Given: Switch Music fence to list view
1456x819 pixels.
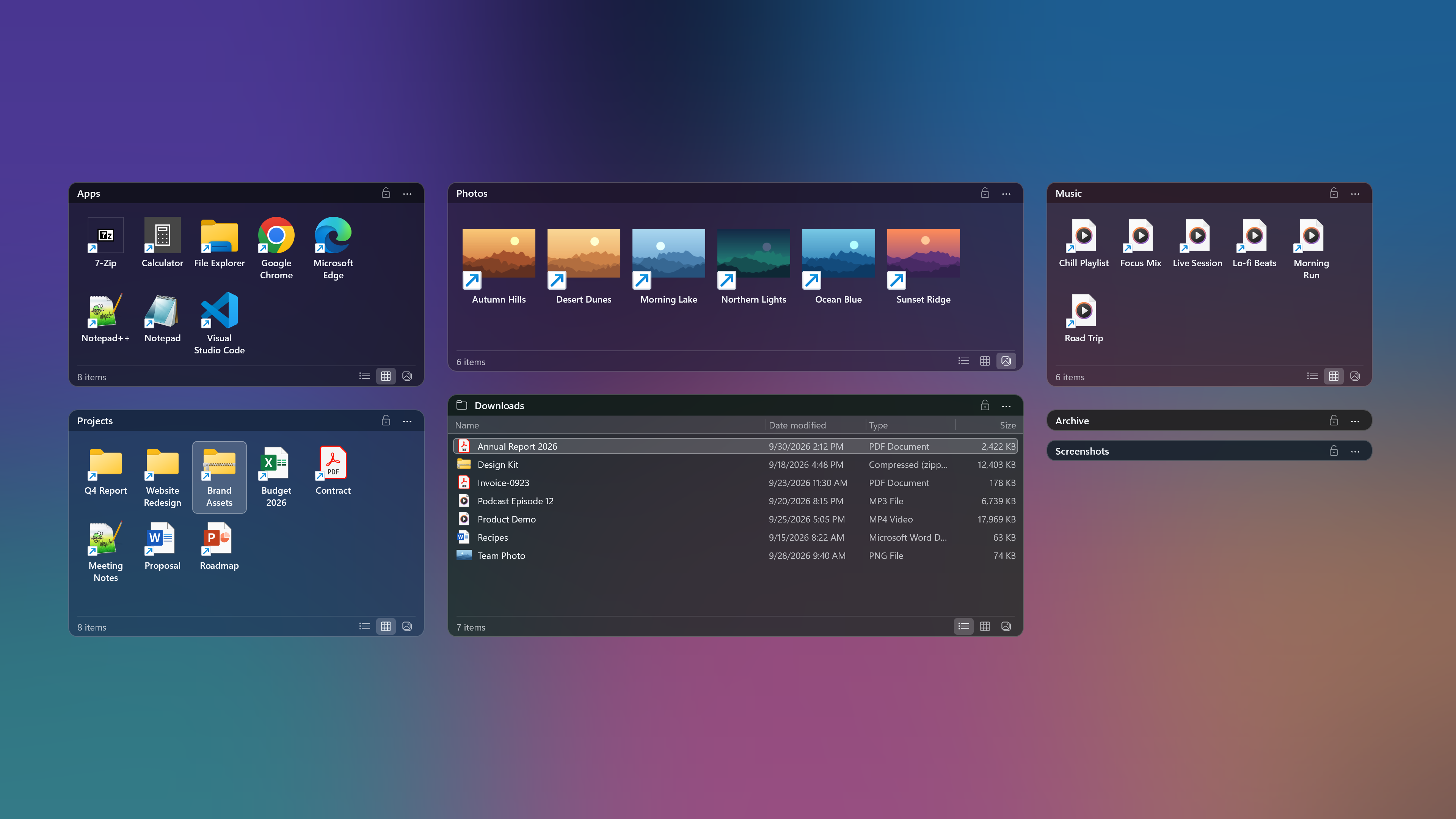Looking at the screenshot, I should pyautogui.click(x=1312, y=377).
